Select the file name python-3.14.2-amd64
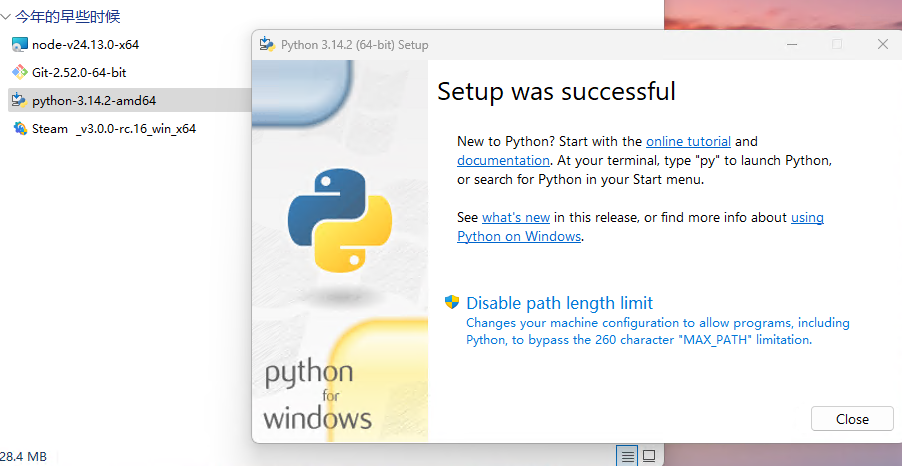902x466 pixels. [x=94, y=101]
